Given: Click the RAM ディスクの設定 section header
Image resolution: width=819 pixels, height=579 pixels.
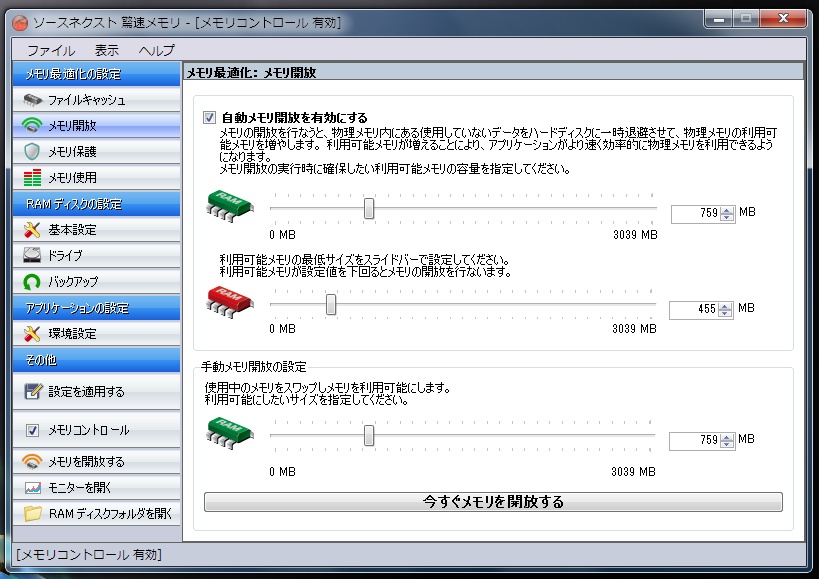Looking at the screenshot, I should click(97, 204).
